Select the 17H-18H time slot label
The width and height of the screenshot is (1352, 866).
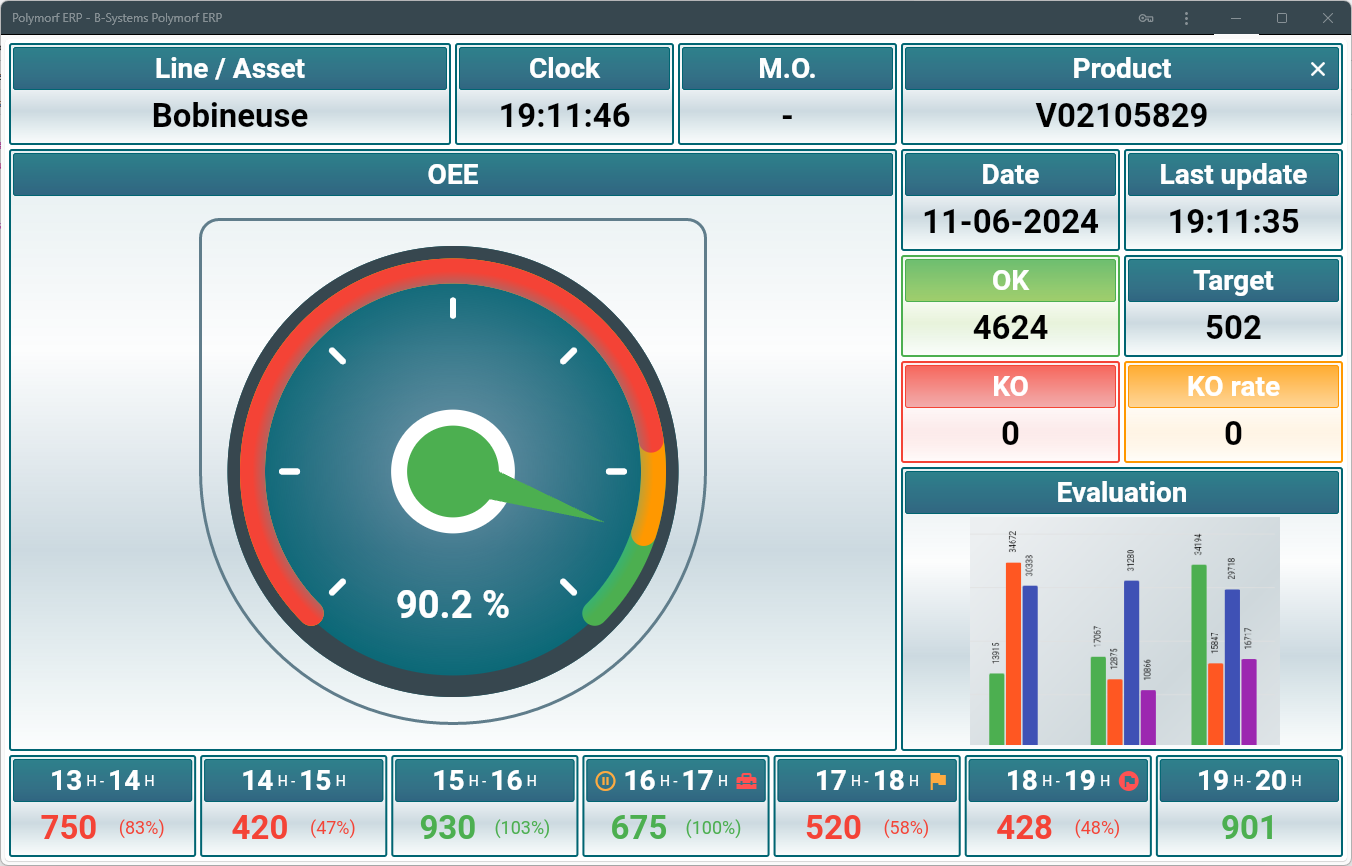[867, 780]
